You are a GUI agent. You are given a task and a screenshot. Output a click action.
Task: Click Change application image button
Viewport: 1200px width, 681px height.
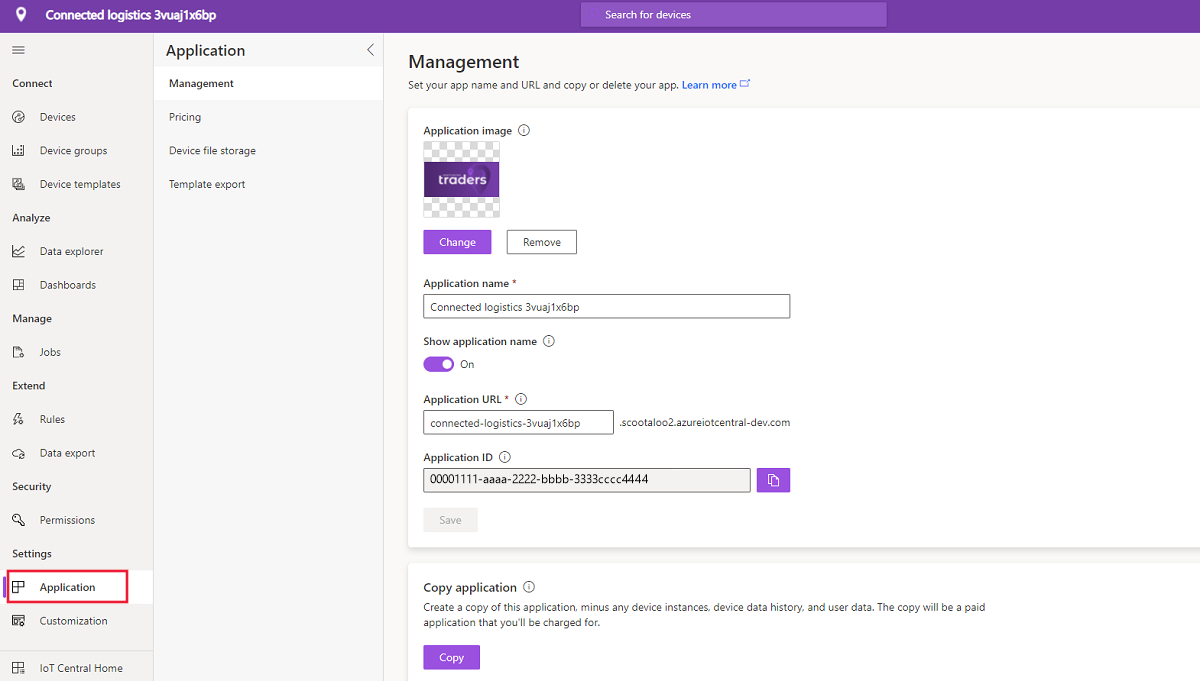coord(457,242)
